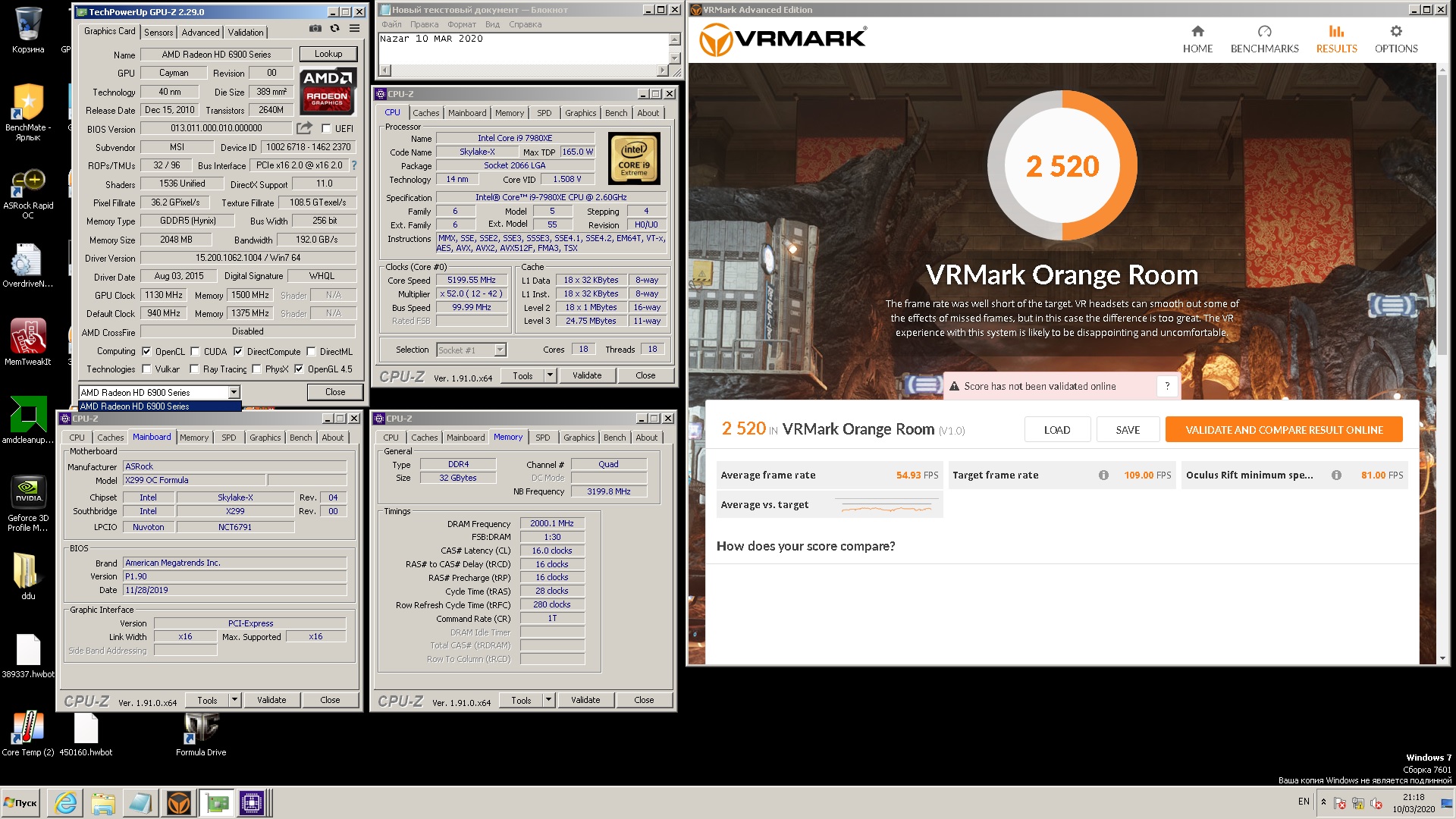The image size is (1456, 819).
Task: Click VRMark vertical scrollbar down arrow
Action: pos(1443,659)
